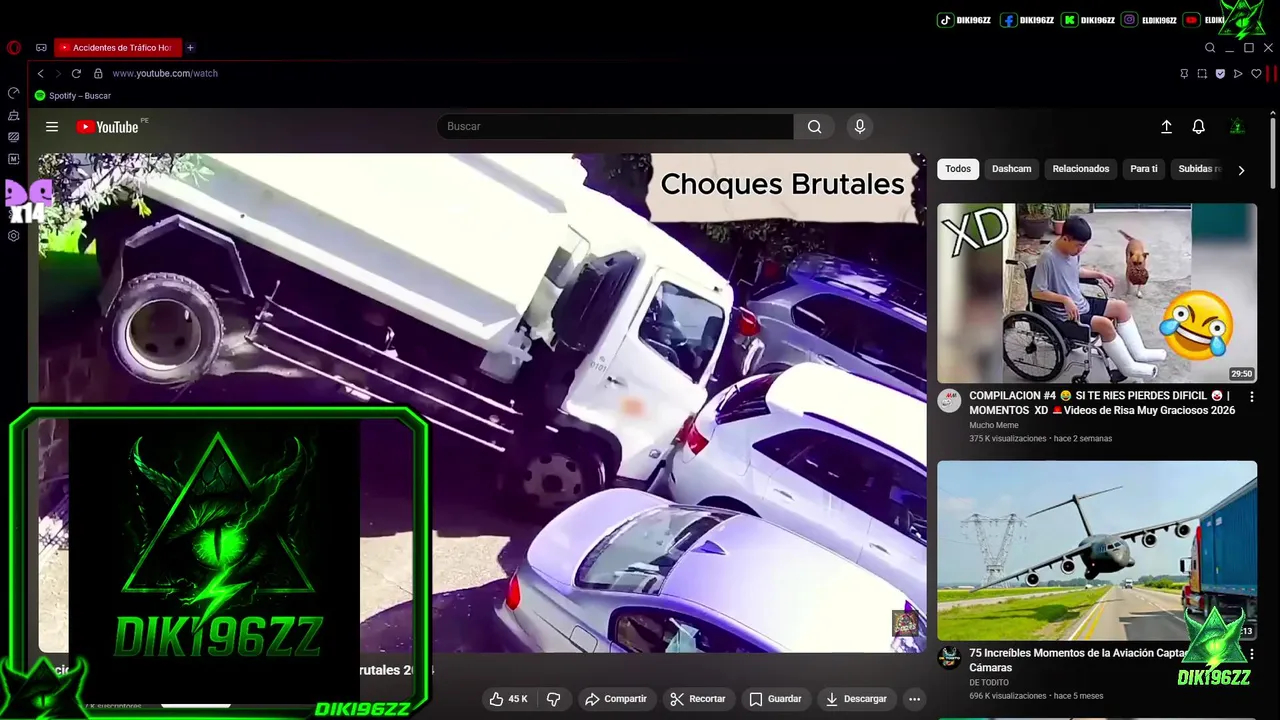Click DE TODITO channel avatar
The width and height of the screenshot is (1280, 720).
[x=949, y=658]
